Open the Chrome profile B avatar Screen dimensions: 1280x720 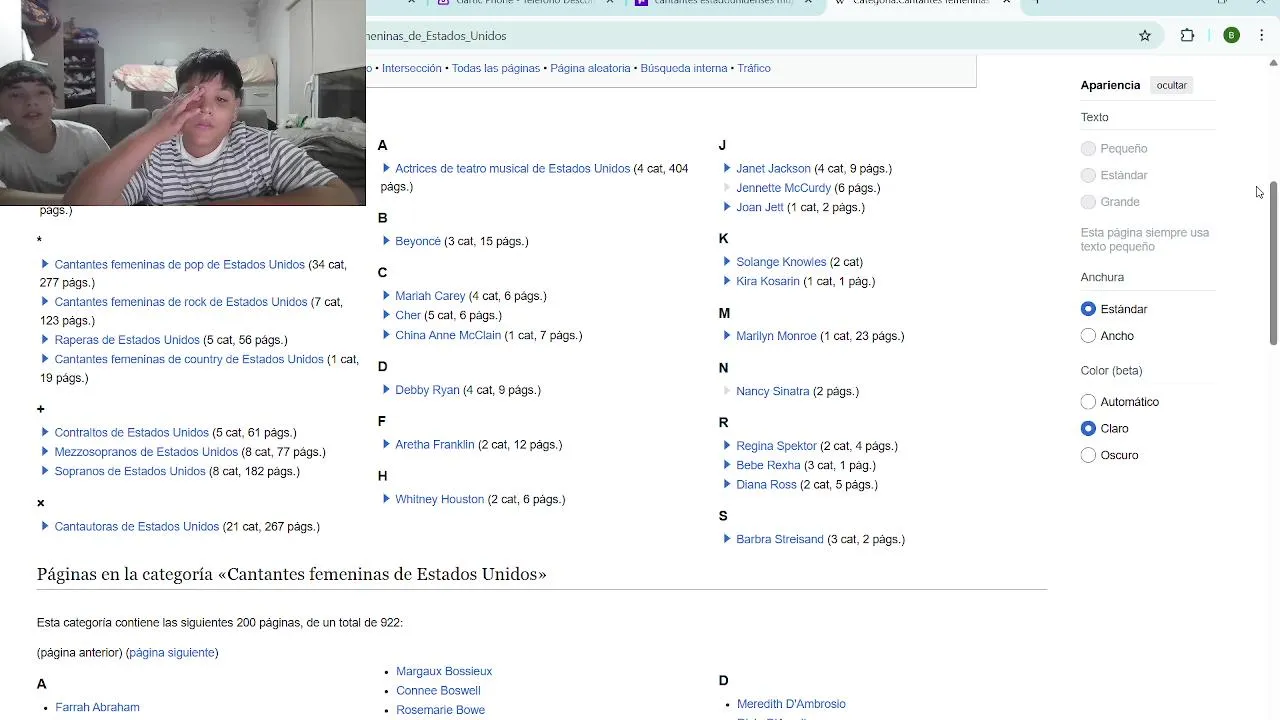click(1231, 36)
